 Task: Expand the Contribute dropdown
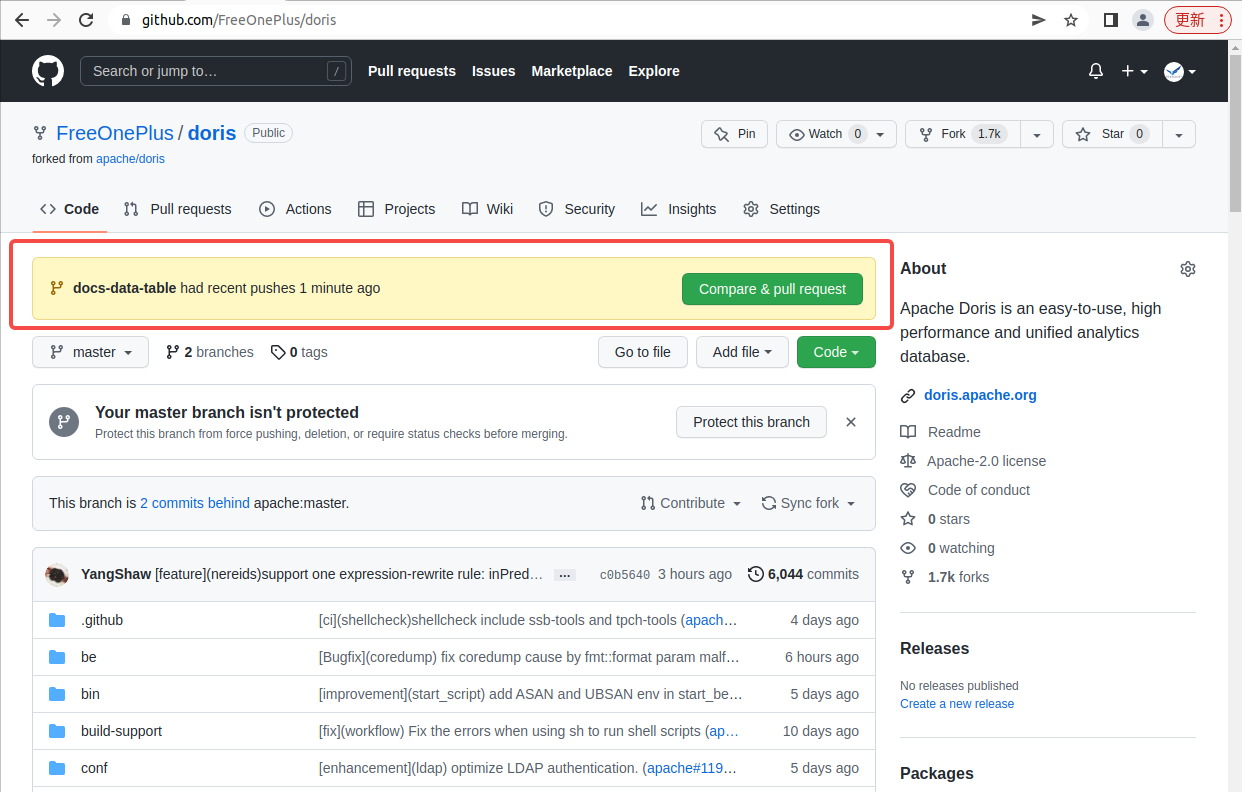pos(691,503)
